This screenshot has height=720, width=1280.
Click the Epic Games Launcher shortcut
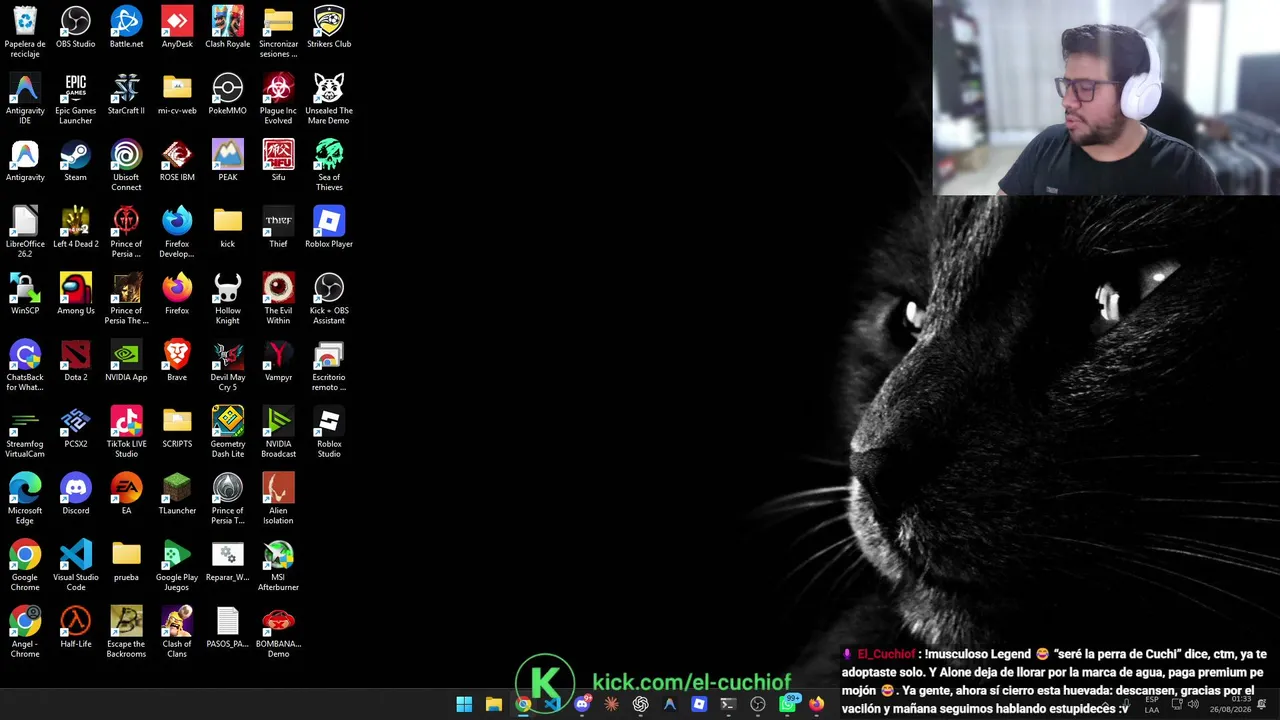click(x=75, y=99)
